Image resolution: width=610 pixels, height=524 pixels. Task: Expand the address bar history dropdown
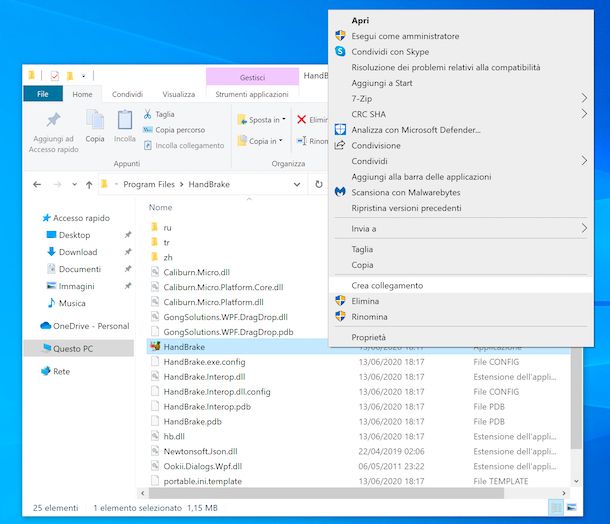pos(297,184)
